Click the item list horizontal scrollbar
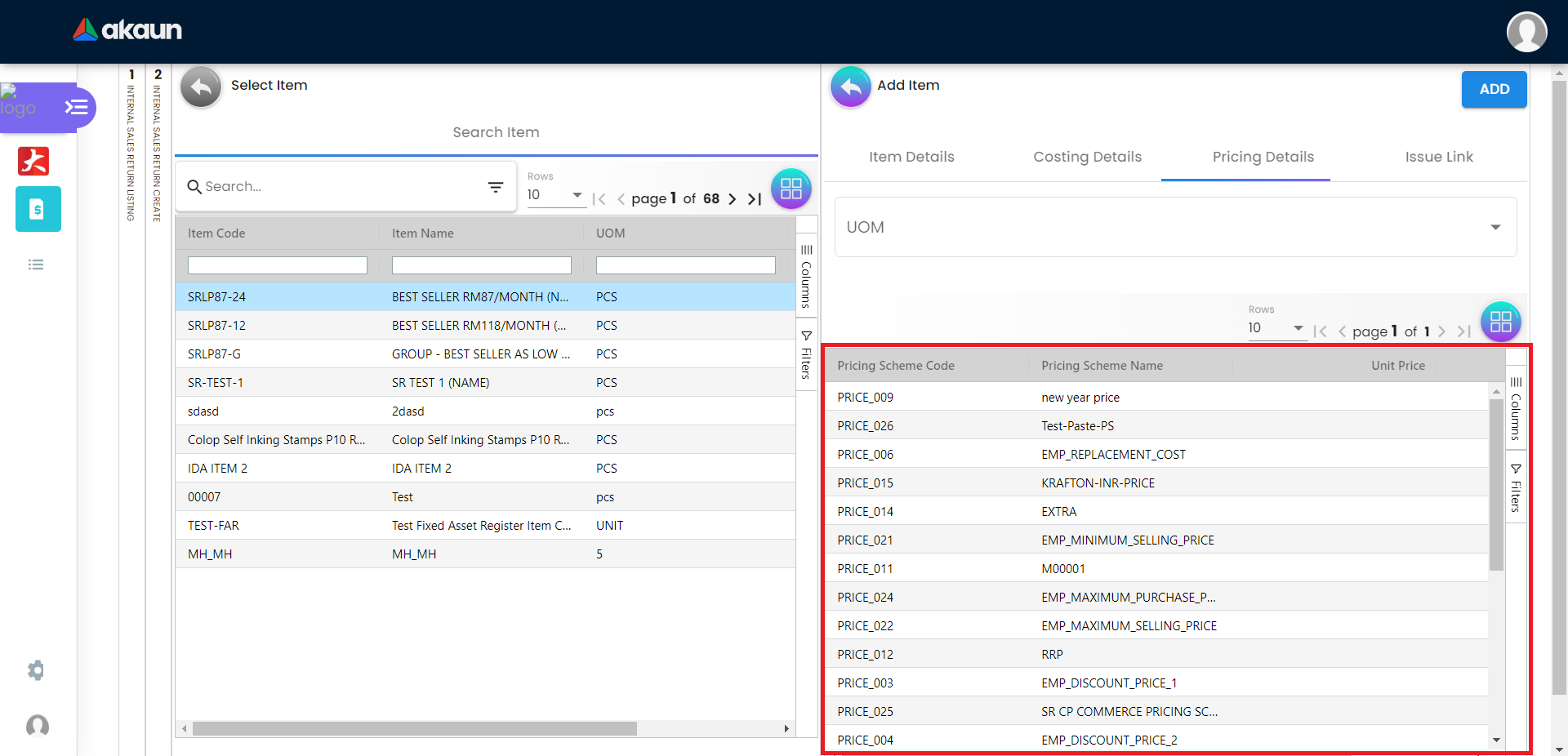The image size is (1568, 756). click(415, 728)
